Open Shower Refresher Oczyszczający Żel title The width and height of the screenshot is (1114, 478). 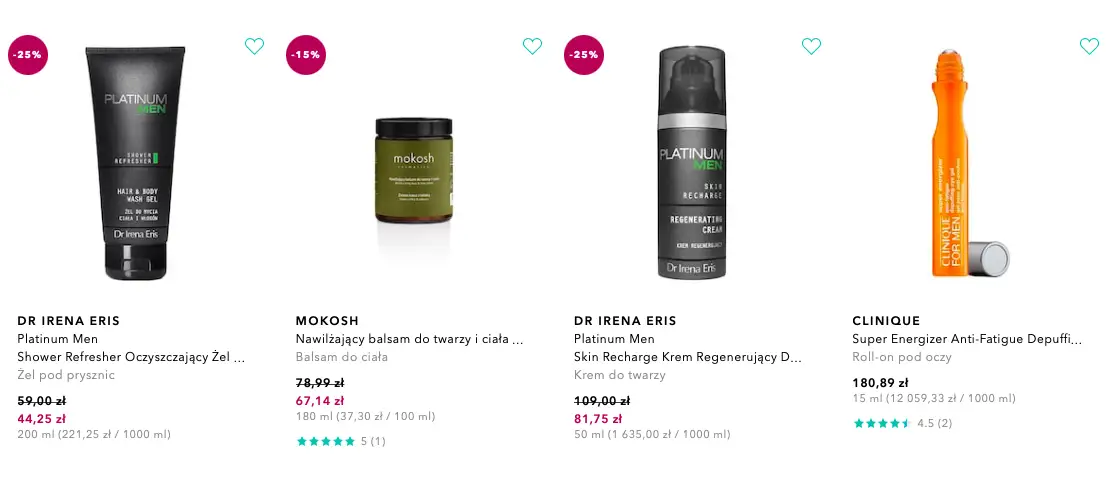point(131,357)
